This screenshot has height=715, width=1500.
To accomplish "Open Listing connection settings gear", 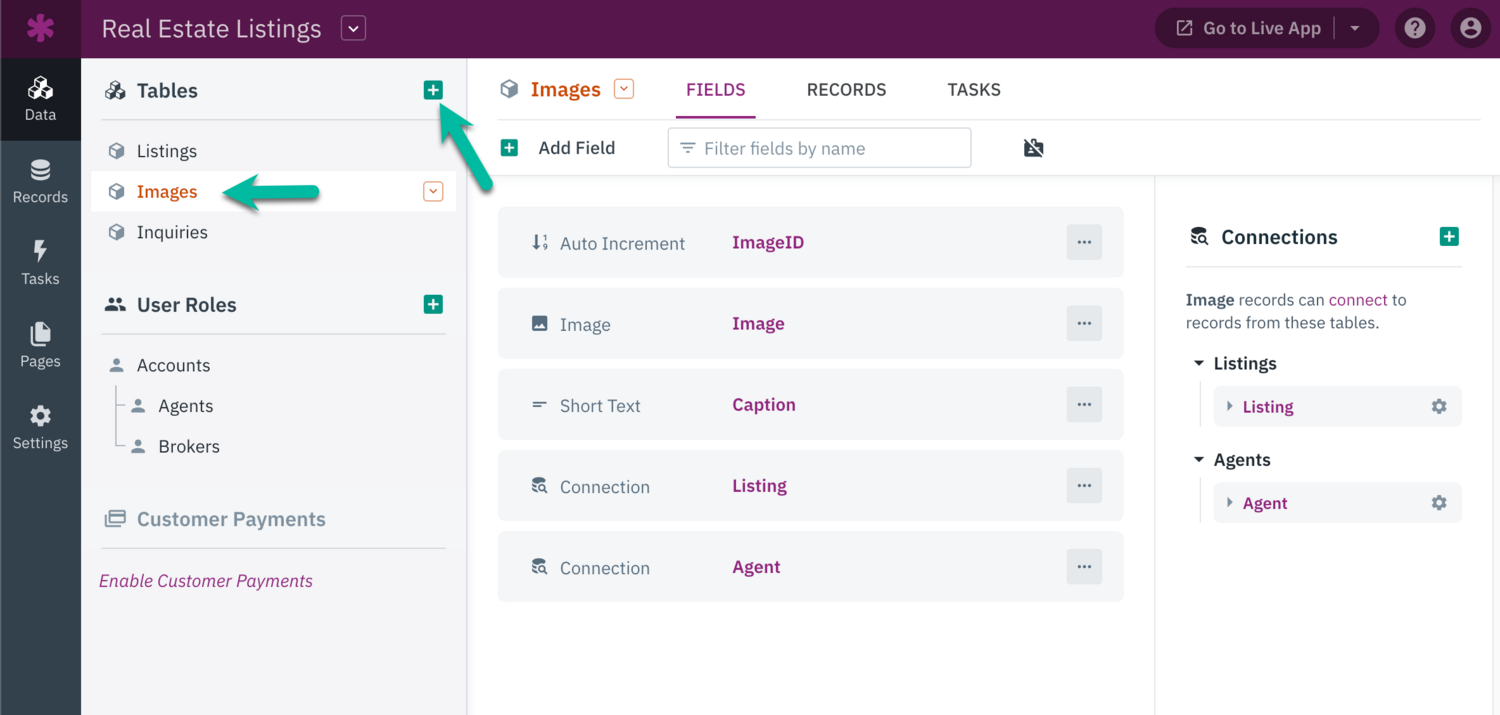I will click(x=1439, y=406).
